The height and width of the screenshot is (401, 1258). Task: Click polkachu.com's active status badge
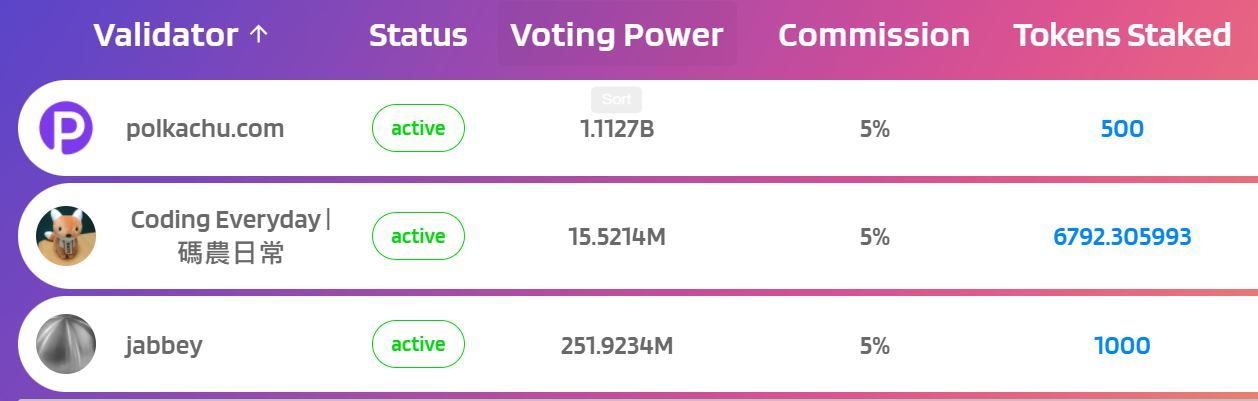point(418,128)
